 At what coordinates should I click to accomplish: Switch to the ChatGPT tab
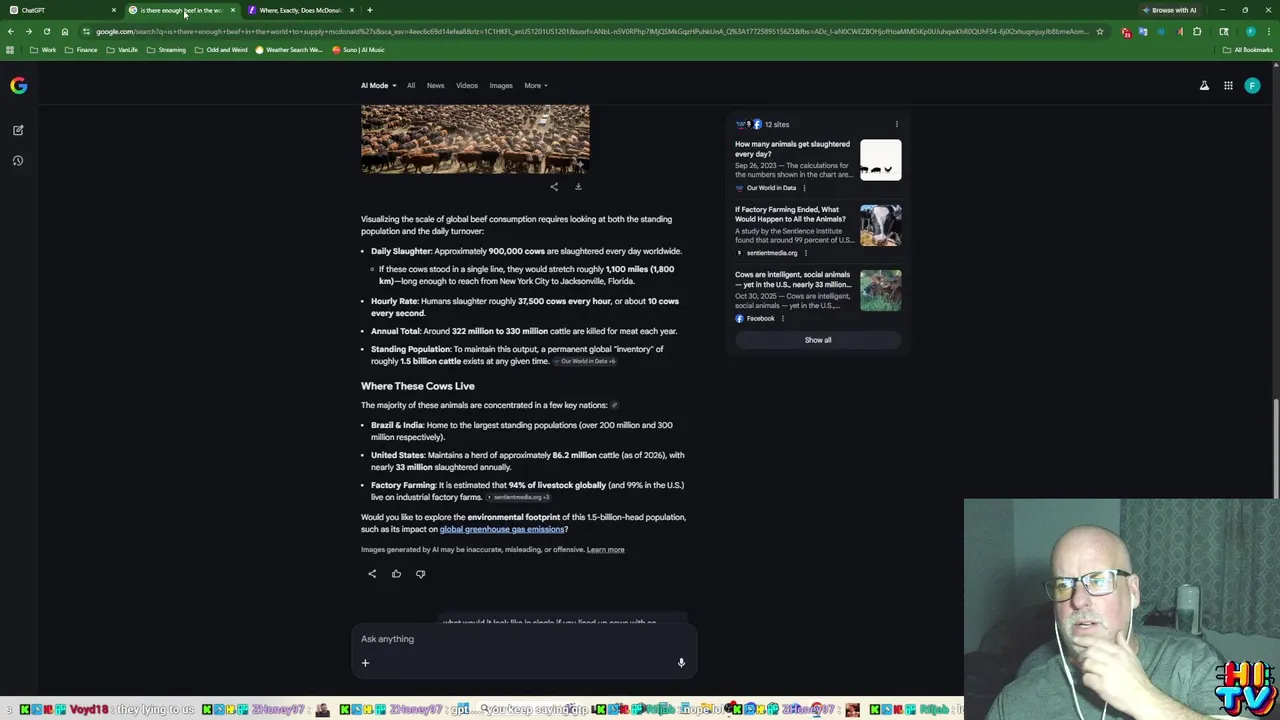(60, 10)
